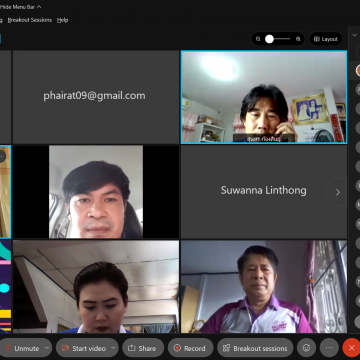This screenshot has width=360, height=360.
Task: Collapse the participants panel chevron
Action: pyautogui.click(x=355, y=35)
